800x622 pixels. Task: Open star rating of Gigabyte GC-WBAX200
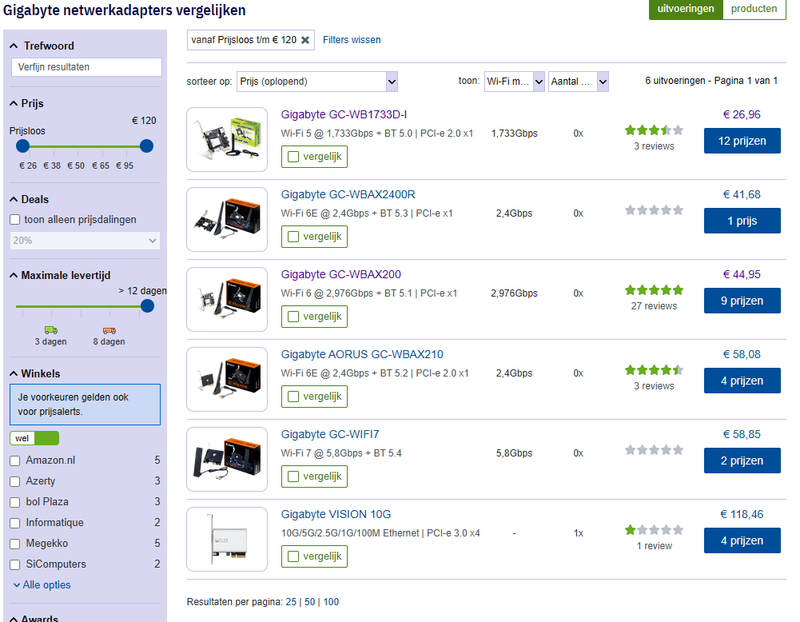pos(654,290)
